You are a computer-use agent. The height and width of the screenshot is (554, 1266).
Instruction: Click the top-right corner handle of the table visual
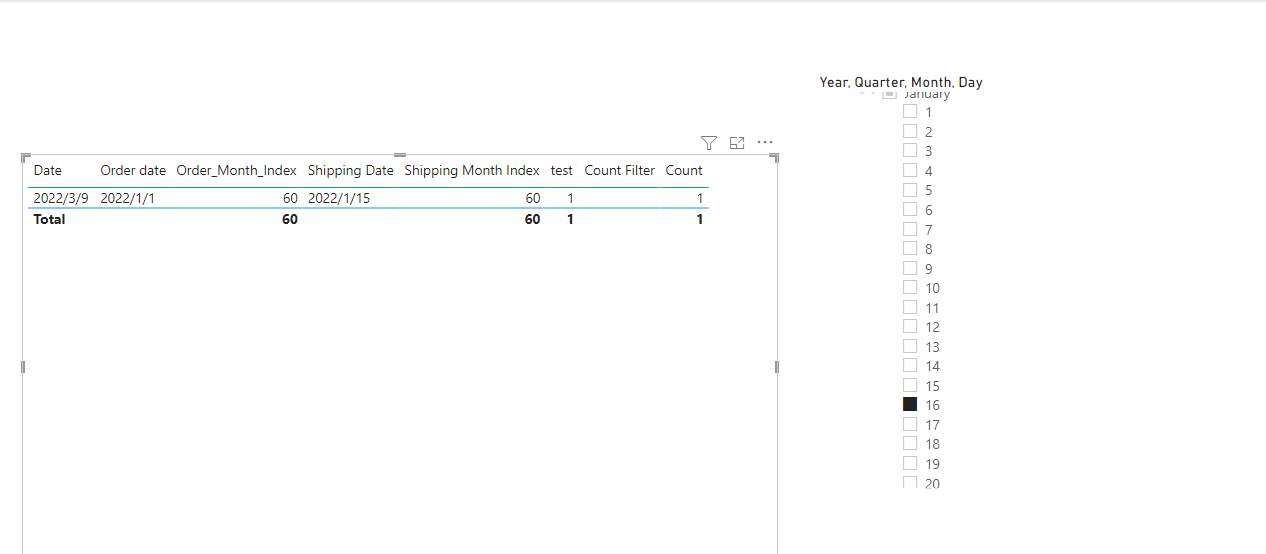click(x=775, y=158)
